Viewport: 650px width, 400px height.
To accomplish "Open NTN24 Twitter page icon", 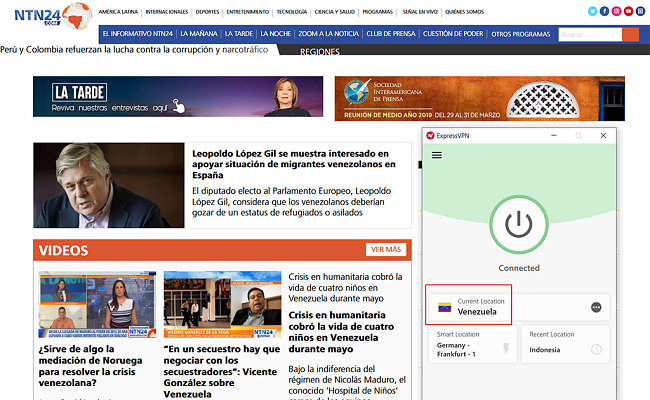I will [592, 11].
